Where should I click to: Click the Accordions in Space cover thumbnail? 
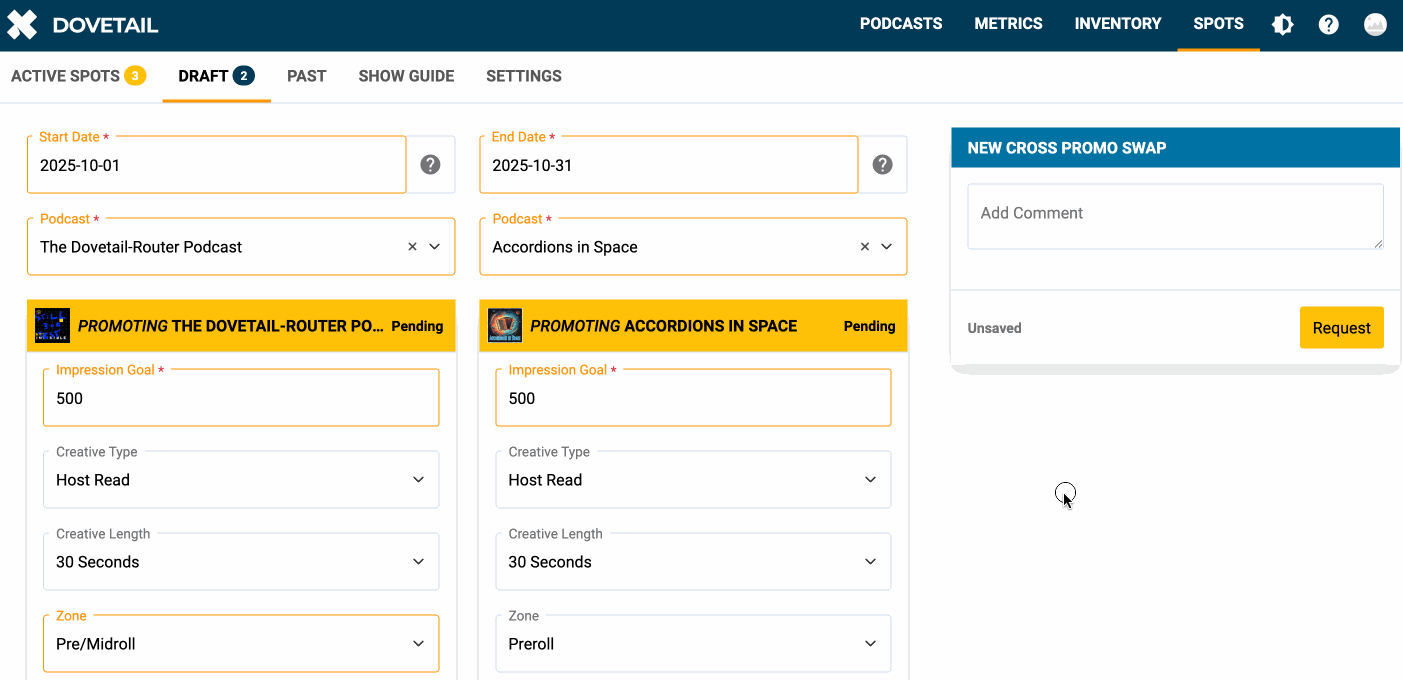coord(505,326)
